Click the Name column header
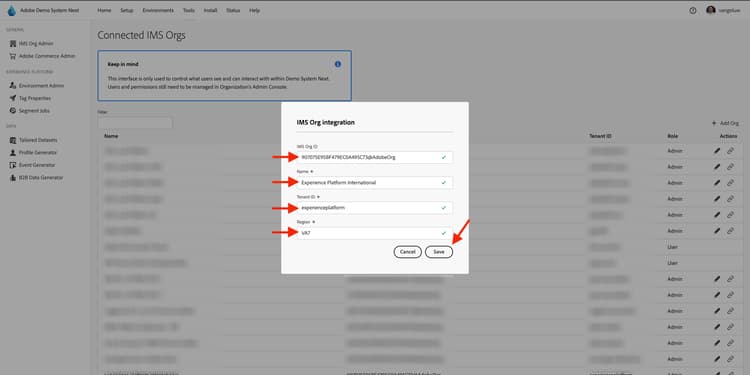750x375 pixels. [111, 136]
